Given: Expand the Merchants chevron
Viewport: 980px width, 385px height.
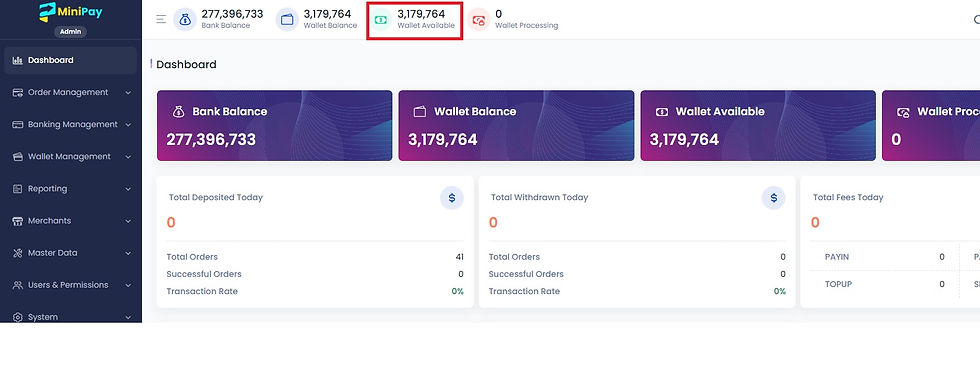Looking at the screenshot, I should click(x=128, y=221).
